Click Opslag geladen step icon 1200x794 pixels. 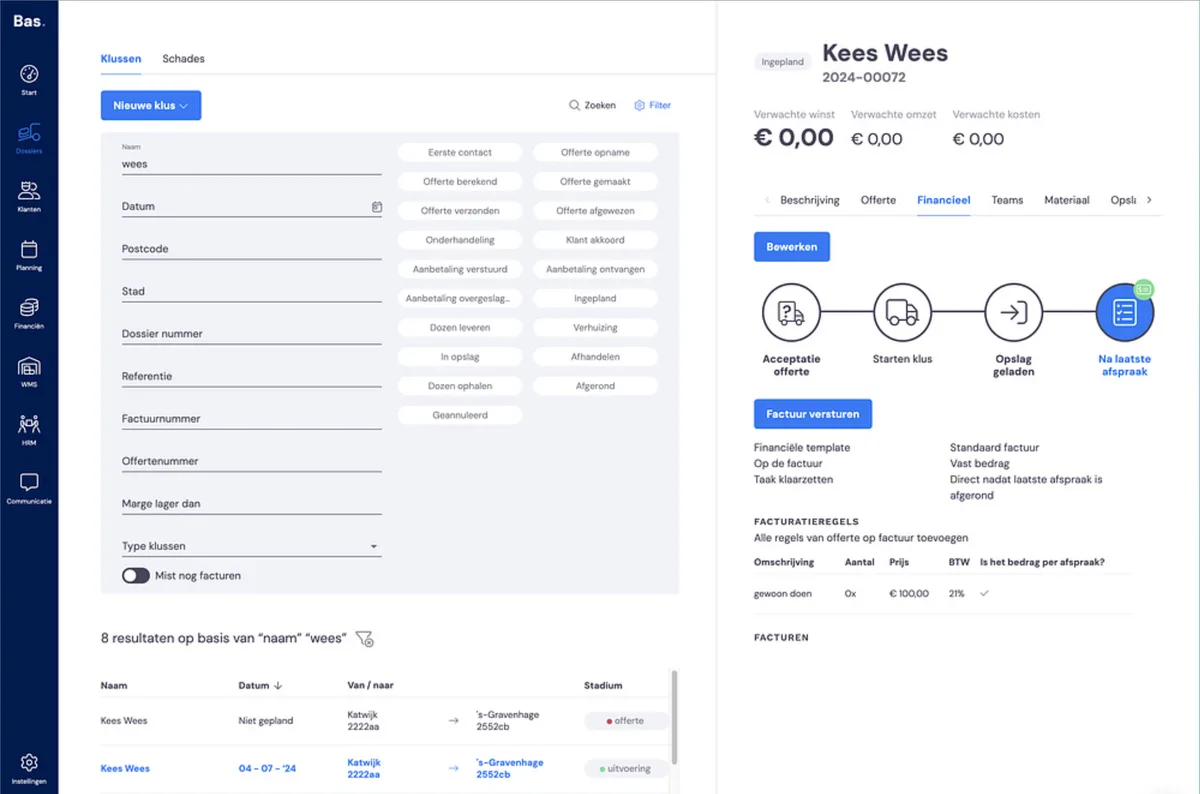(1013, 313)
